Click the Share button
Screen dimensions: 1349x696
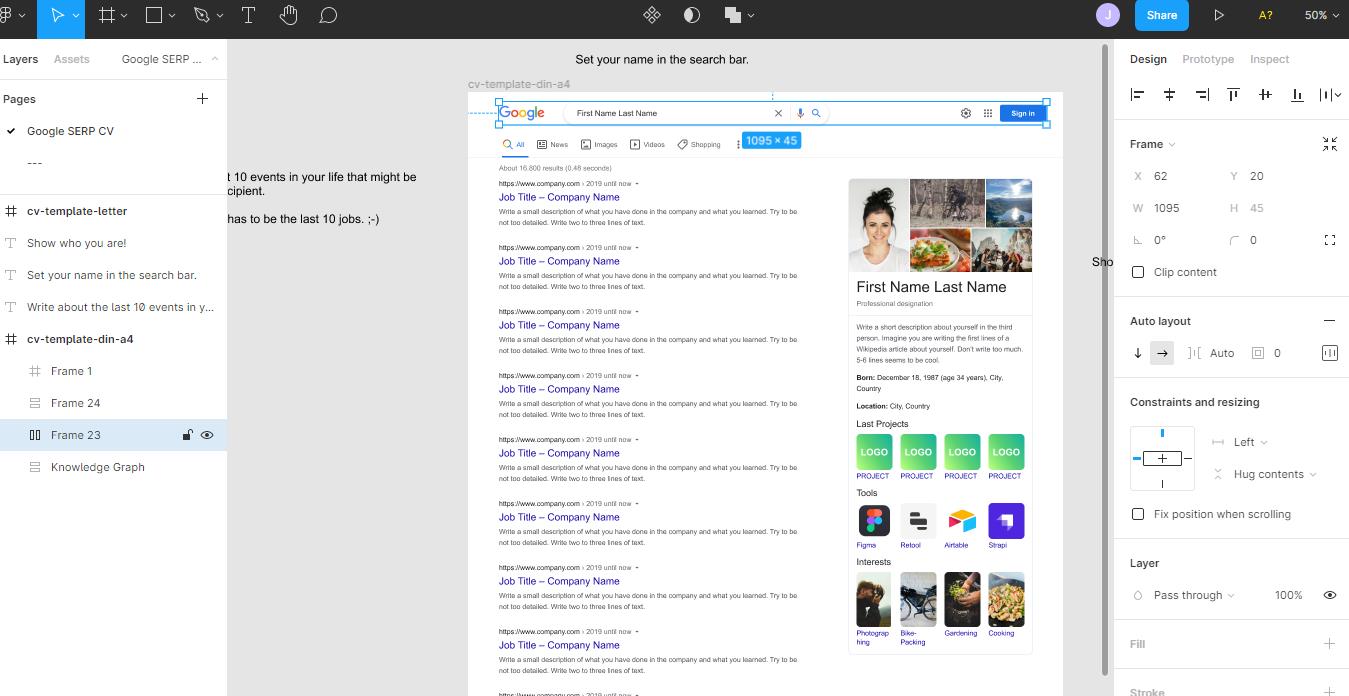(x=1161, y=15)
